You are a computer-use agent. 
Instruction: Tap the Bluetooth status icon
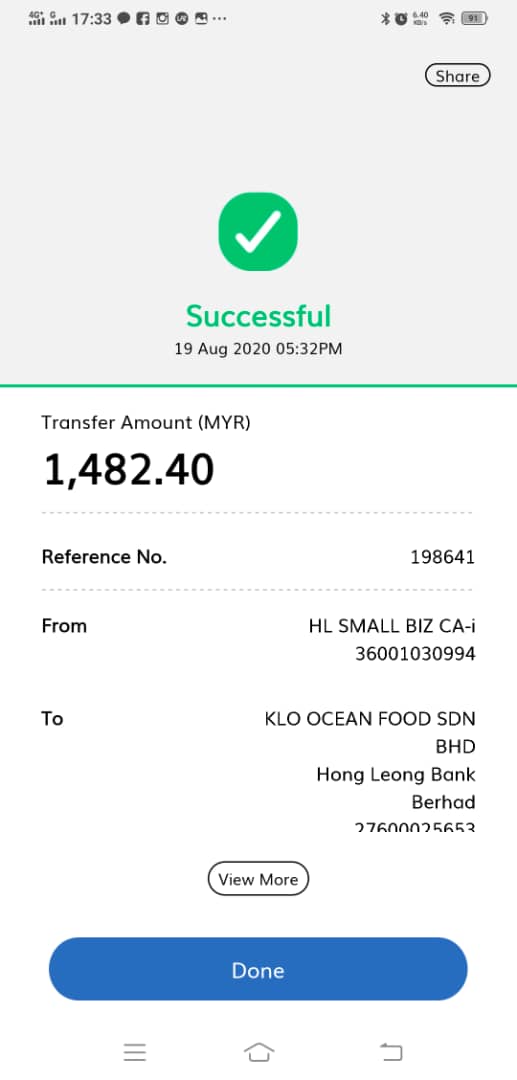click(386, 19)
